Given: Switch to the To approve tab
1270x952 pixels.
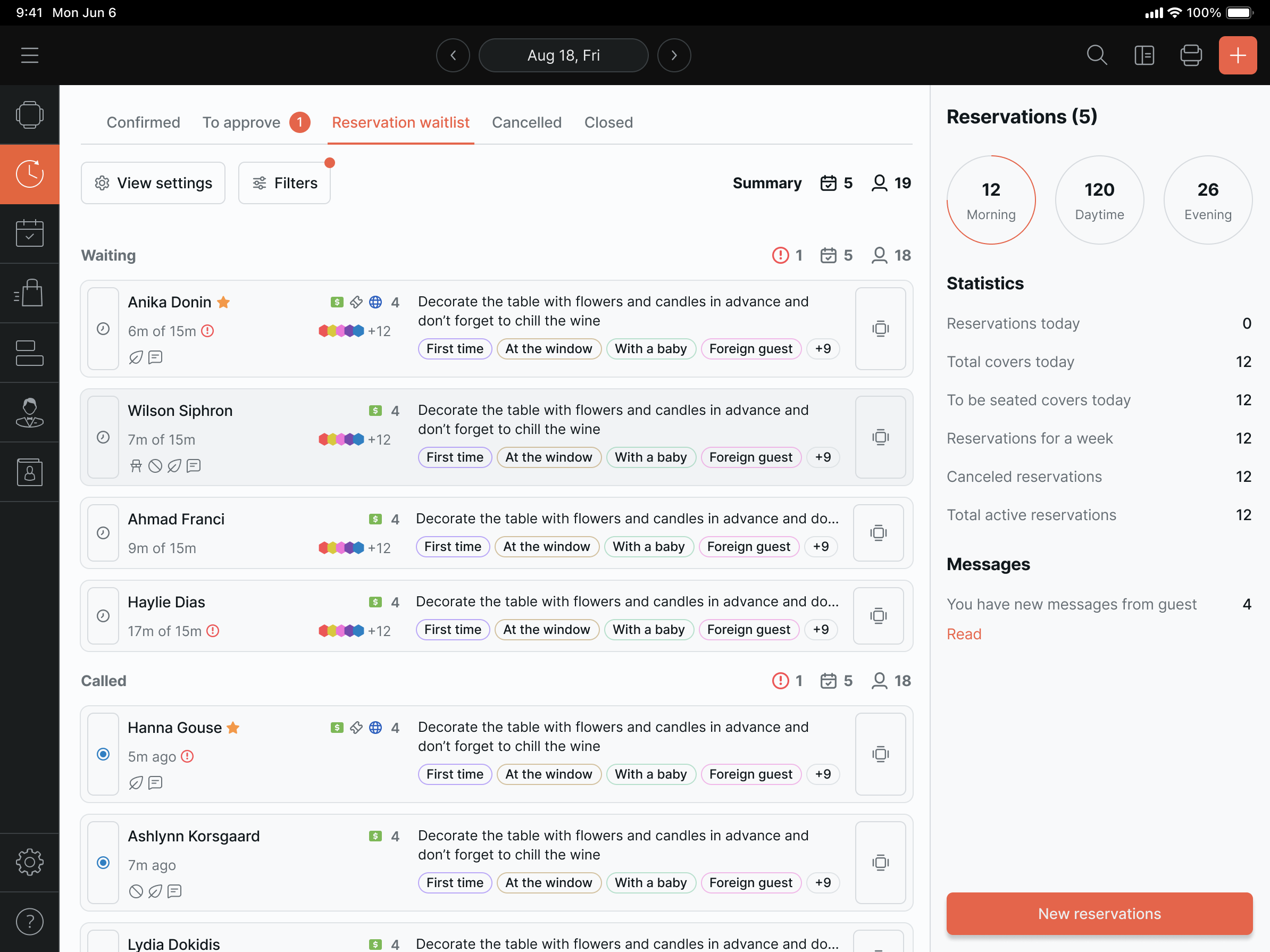Looking at the screenshot, I should pyautogui.click(x=256, y=122).
